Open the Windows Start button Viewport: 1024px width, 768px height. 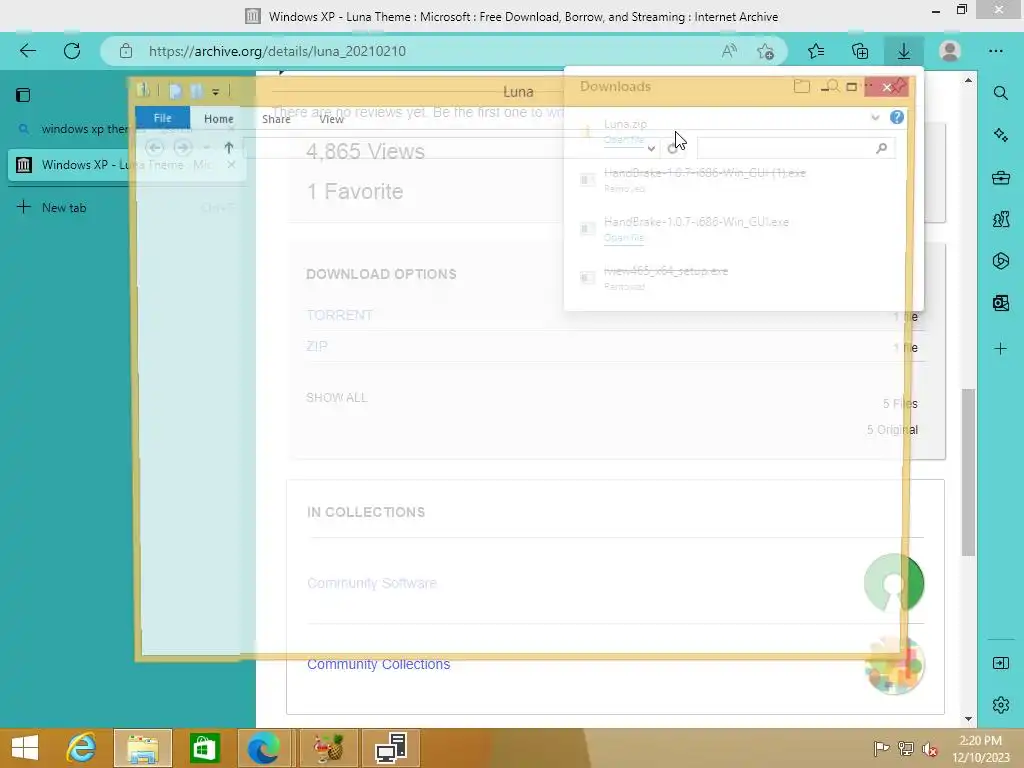25,748
